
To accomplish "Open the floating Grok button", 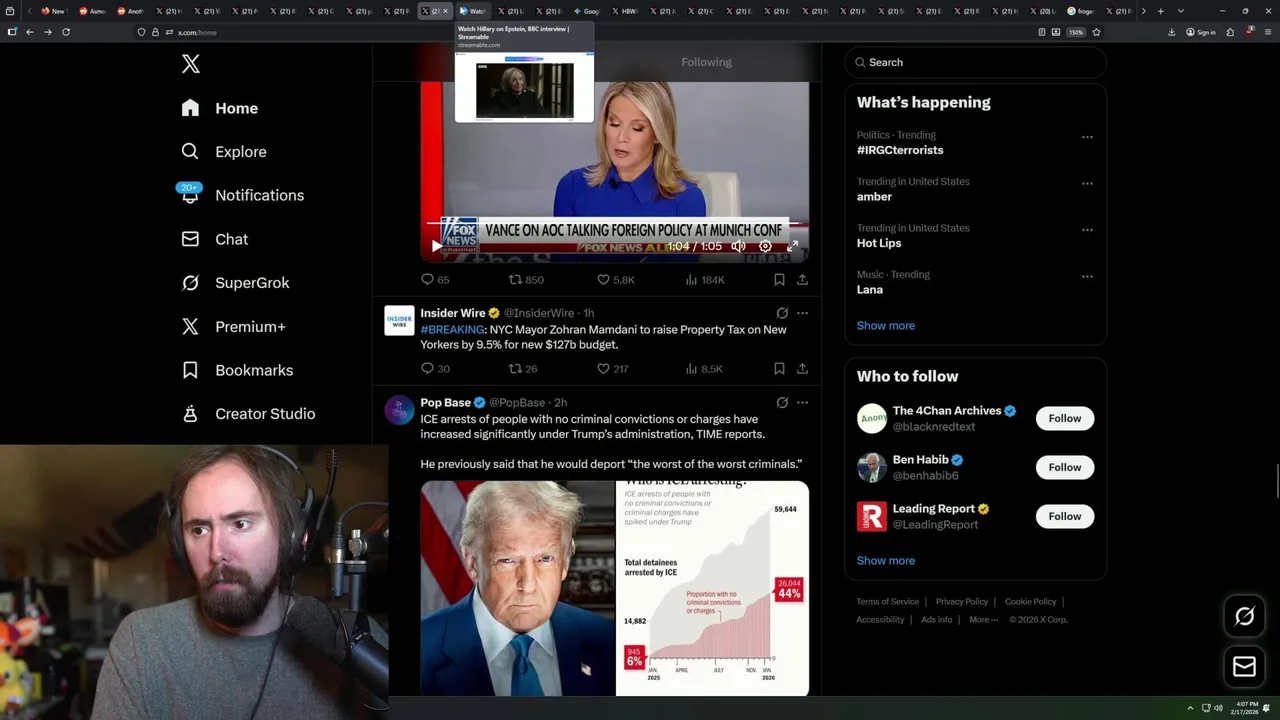I will click(1244, 617).
